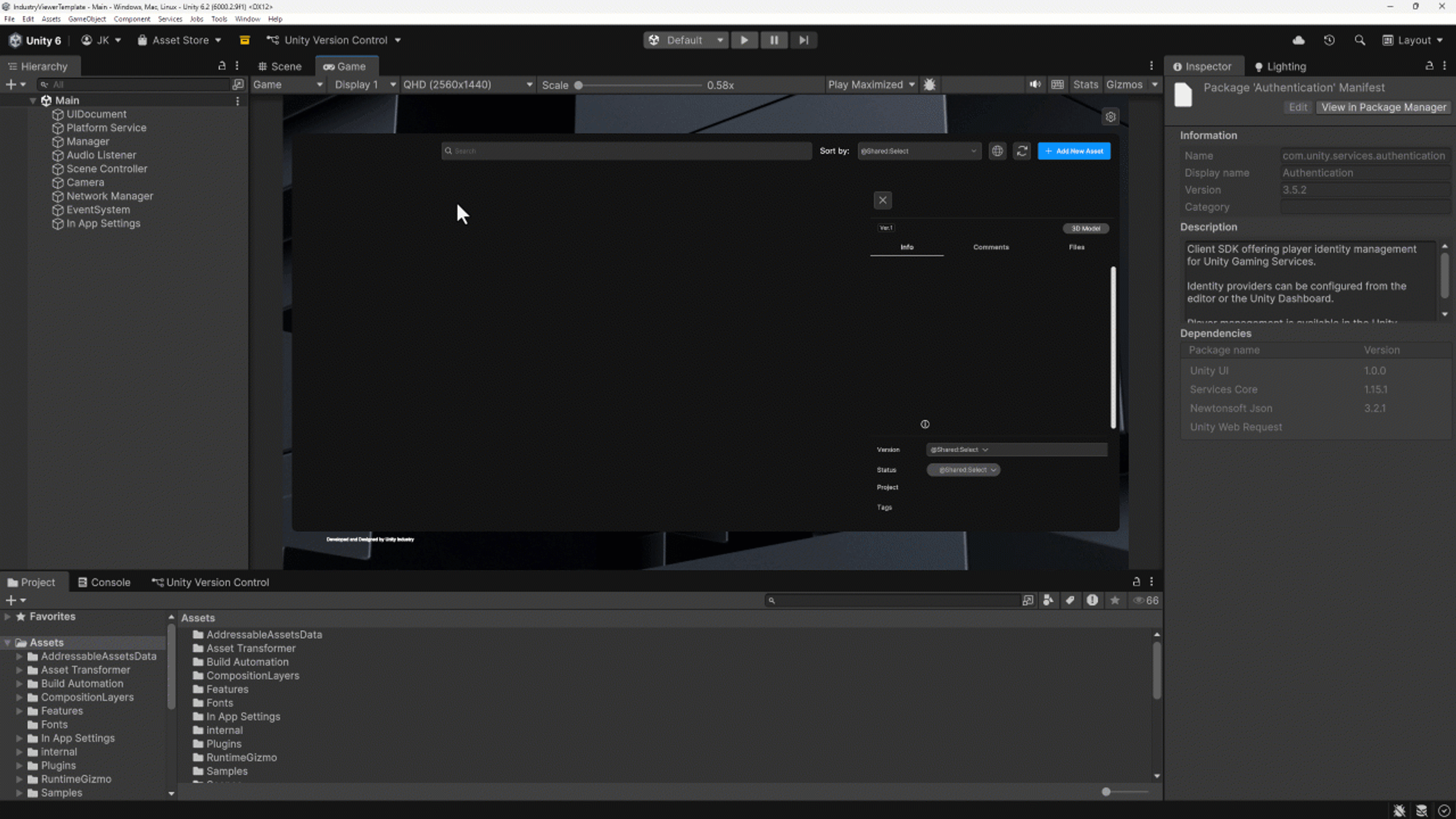
Task: Toggle Stats overlay in the Game view
Action: 1085,85
